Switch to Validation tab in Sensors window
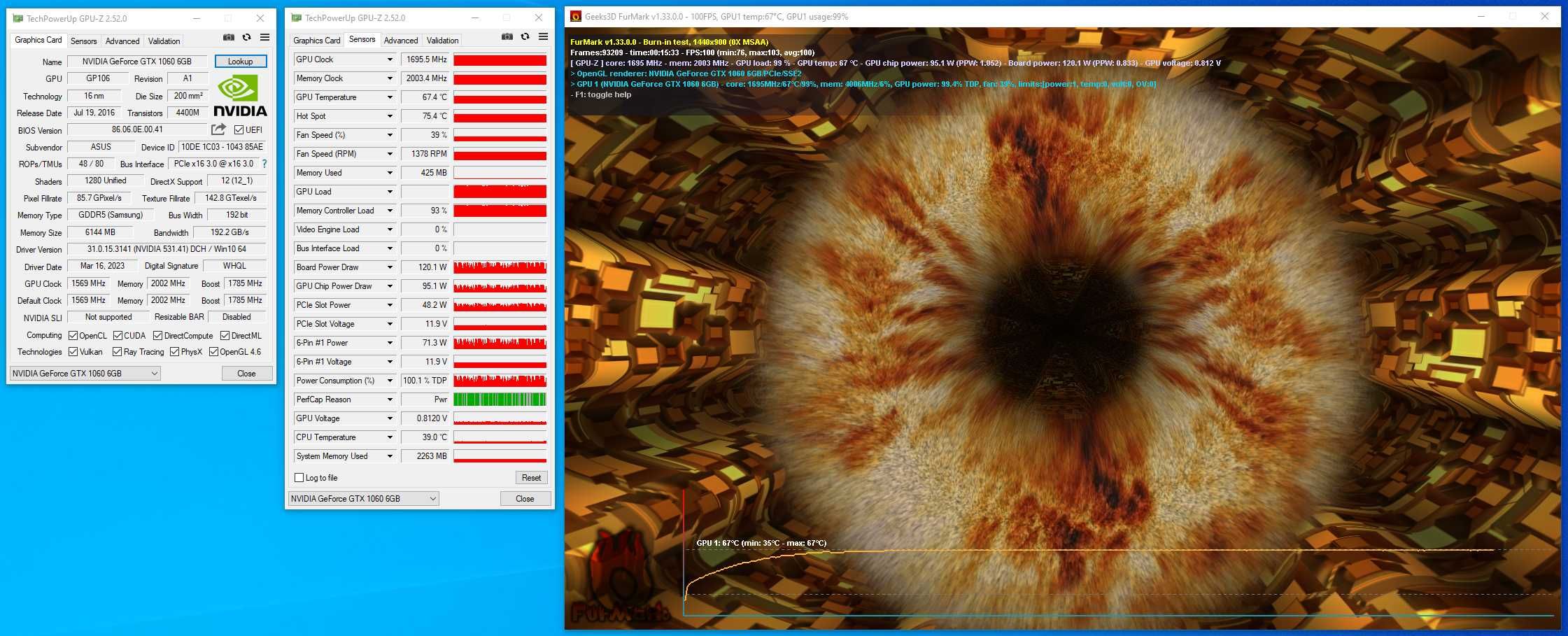This screenshot has width=1568, height=636. coord(443,41)
